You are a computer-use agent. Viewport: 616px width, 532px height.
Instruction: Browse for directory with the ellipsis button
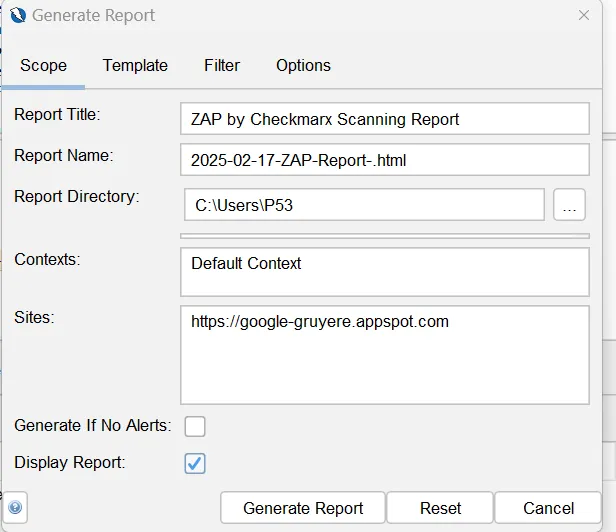pyautogui.click(x=570, y=205)
